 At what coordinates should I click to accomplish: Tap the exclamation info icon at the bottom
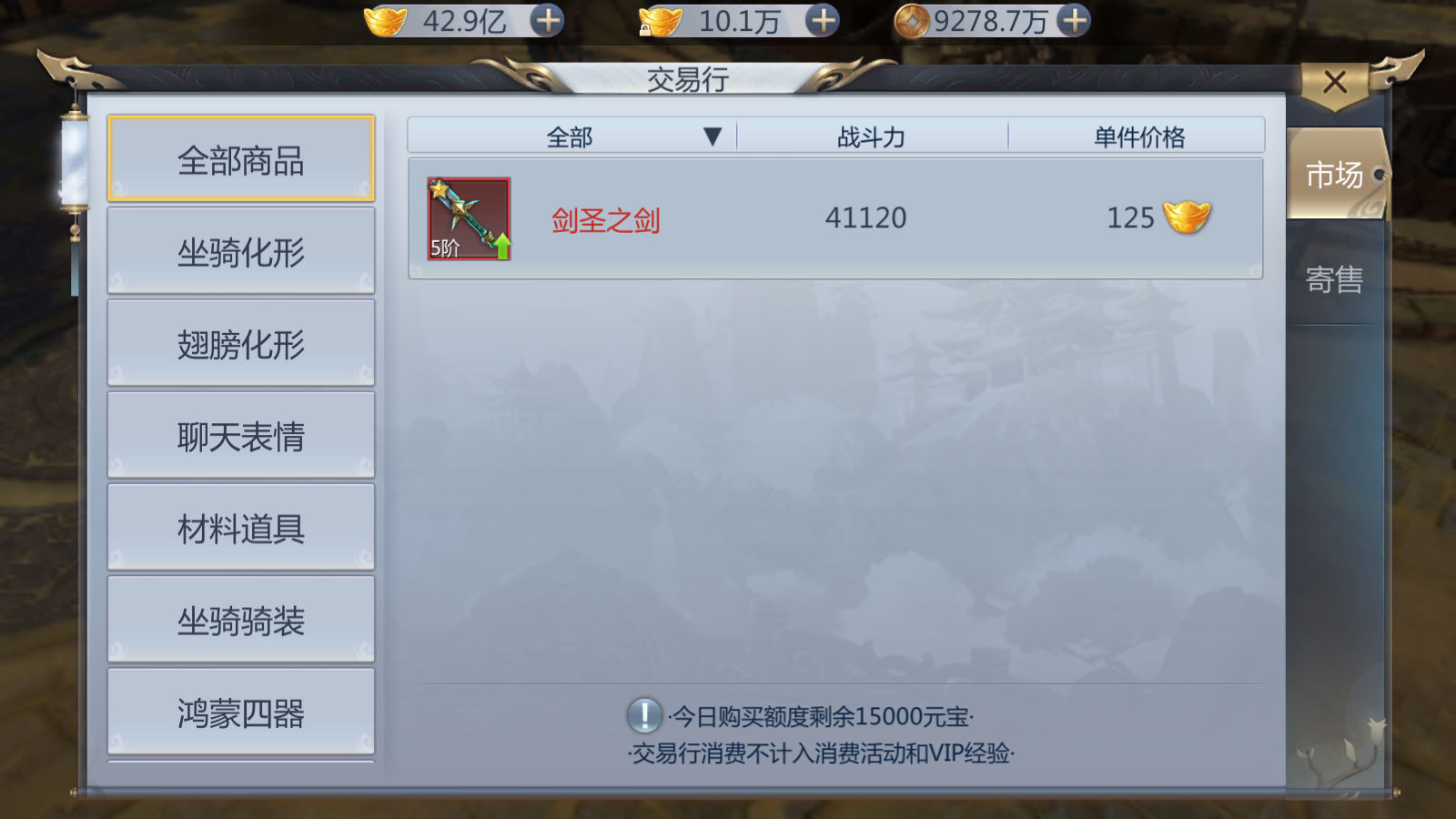pyautogui.click(x=644, y=716)
